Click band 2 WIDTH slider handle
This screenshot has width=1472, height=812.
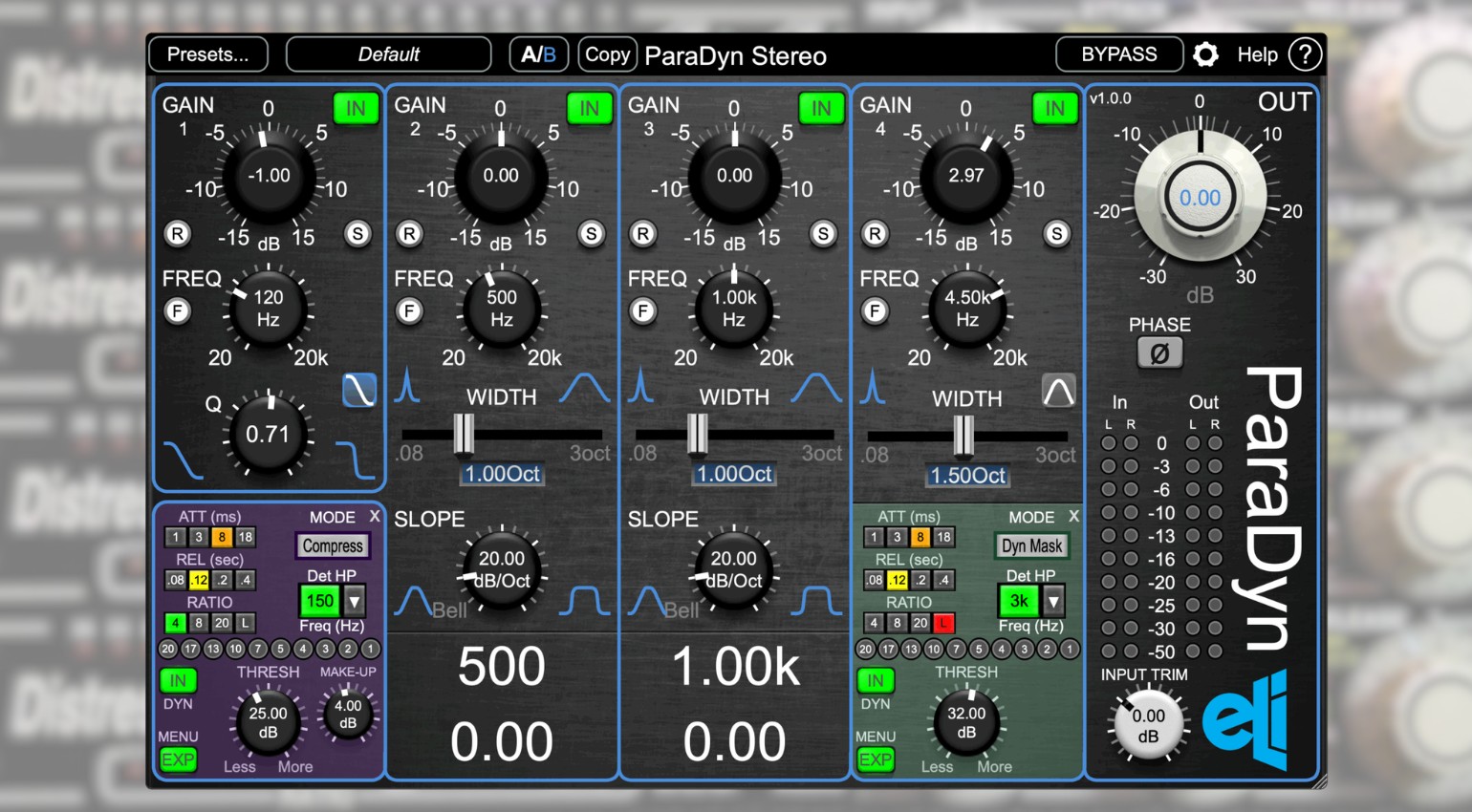click(x=464, y=434)
